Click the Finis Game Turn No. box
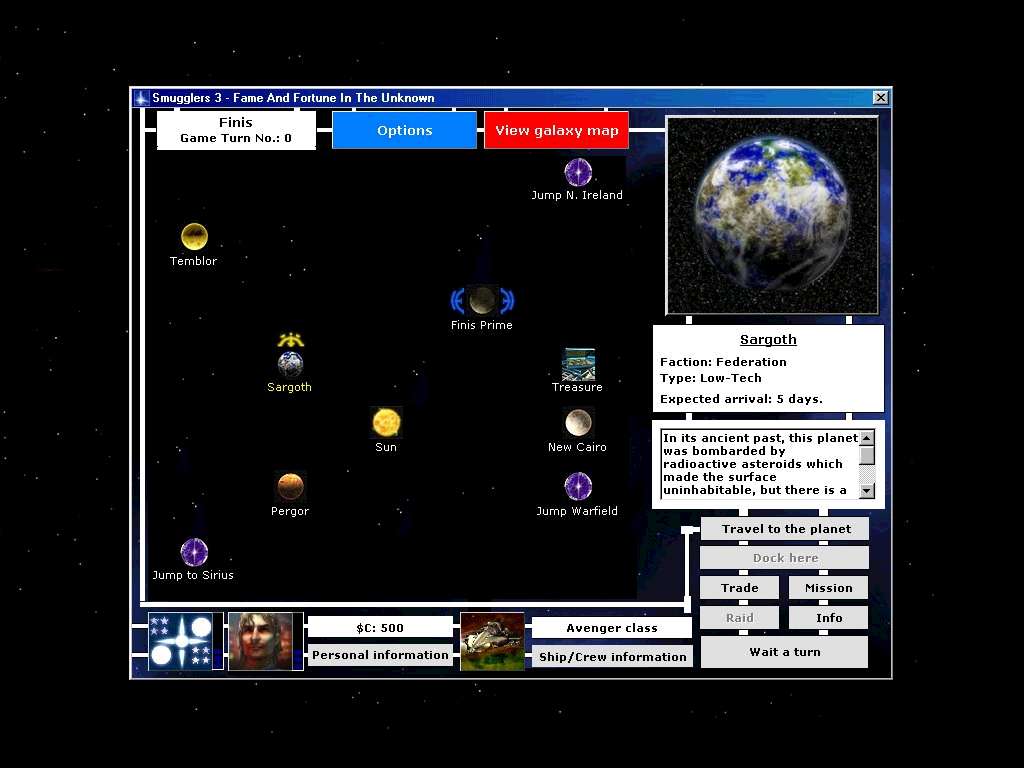This screenshot has width=1024, height=768. click(x=236, y=130)
